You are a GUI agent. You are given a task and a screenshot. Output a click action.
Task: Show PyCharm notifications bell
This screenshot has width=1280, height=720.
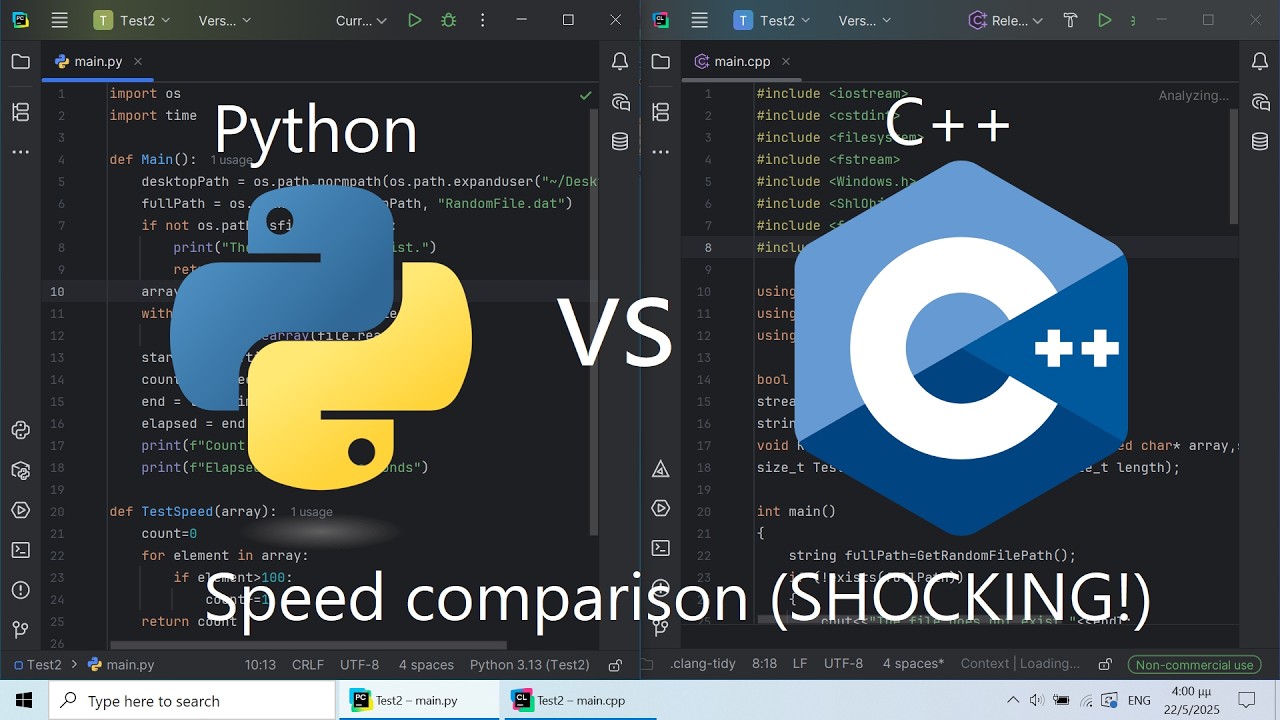[x=620, y=62]
